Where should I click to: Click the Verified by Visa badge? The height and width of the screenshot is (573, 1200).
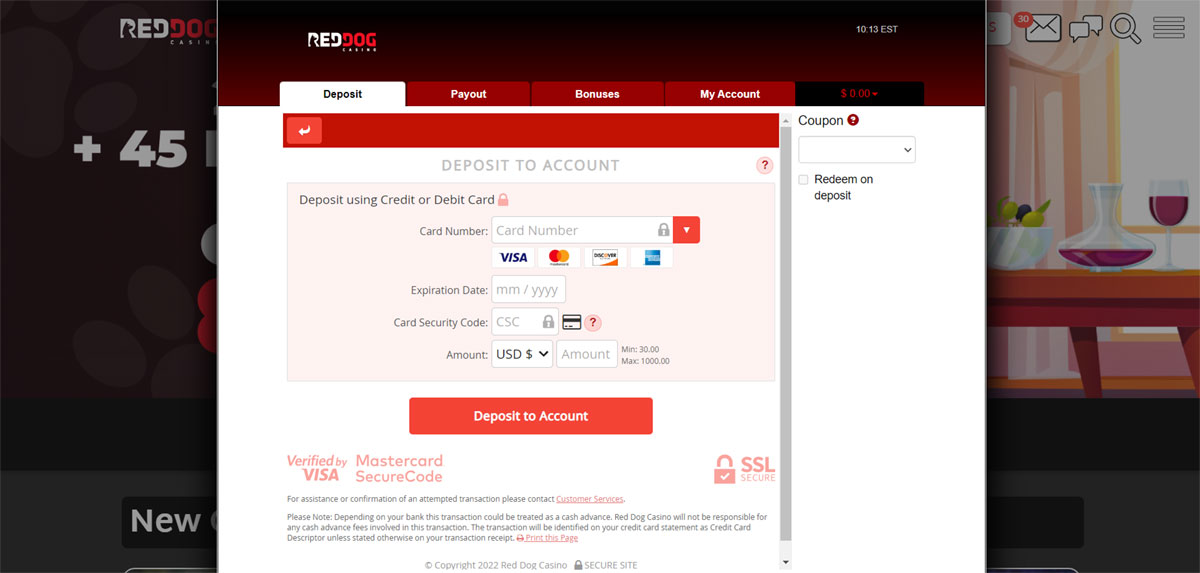[317, 468]
